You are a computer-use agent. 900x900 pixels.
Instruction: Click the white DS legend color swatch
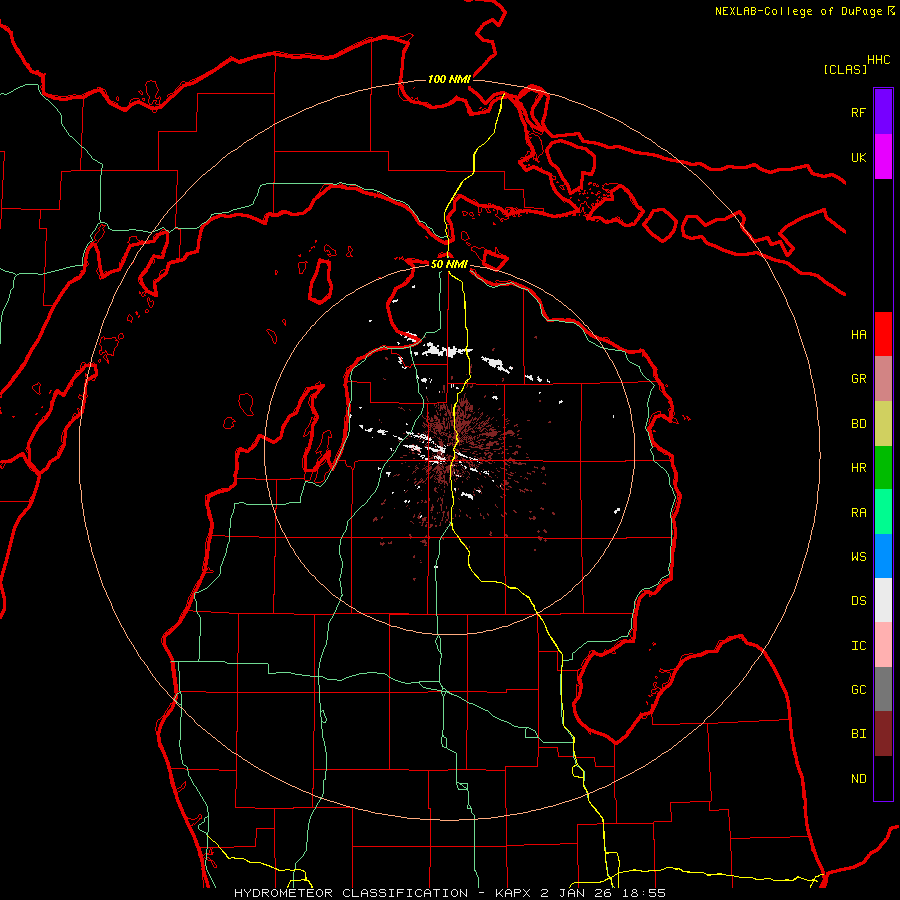click(x=883, y=600)
